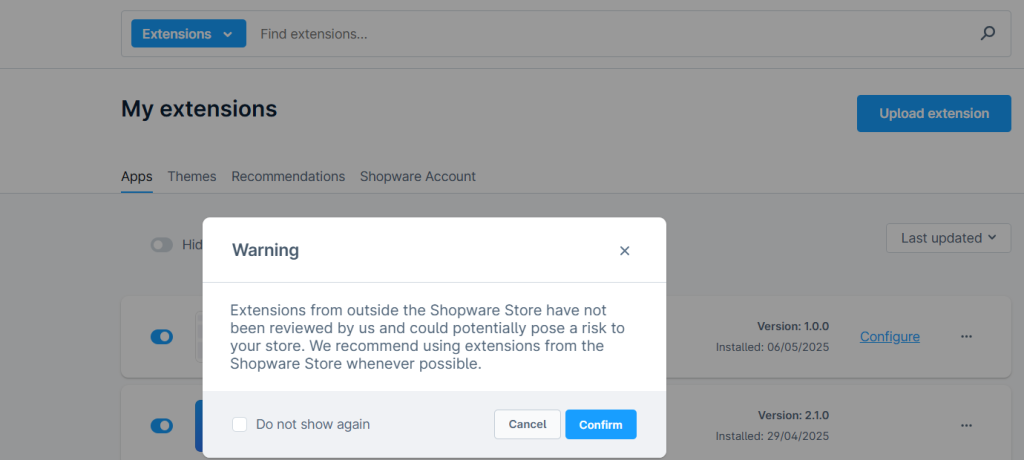
Task: Toggle off the version 1.0.0 extension switch
Action: 162,337
